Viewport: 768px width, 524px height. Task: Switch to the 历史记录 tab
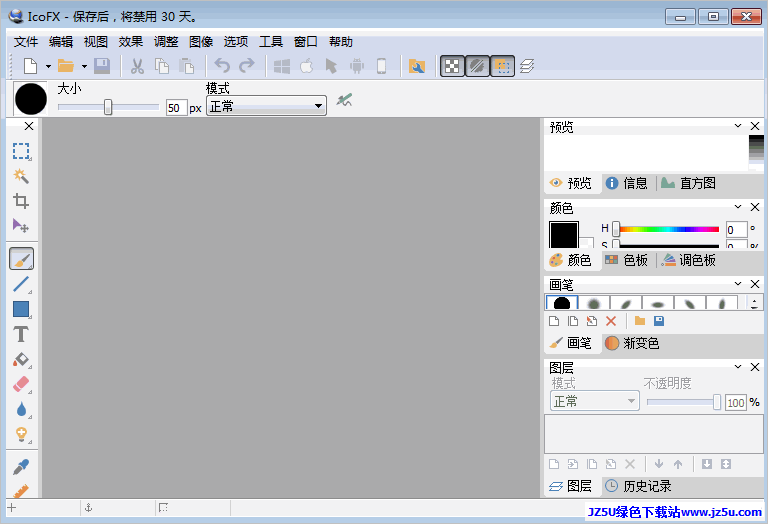638,486
